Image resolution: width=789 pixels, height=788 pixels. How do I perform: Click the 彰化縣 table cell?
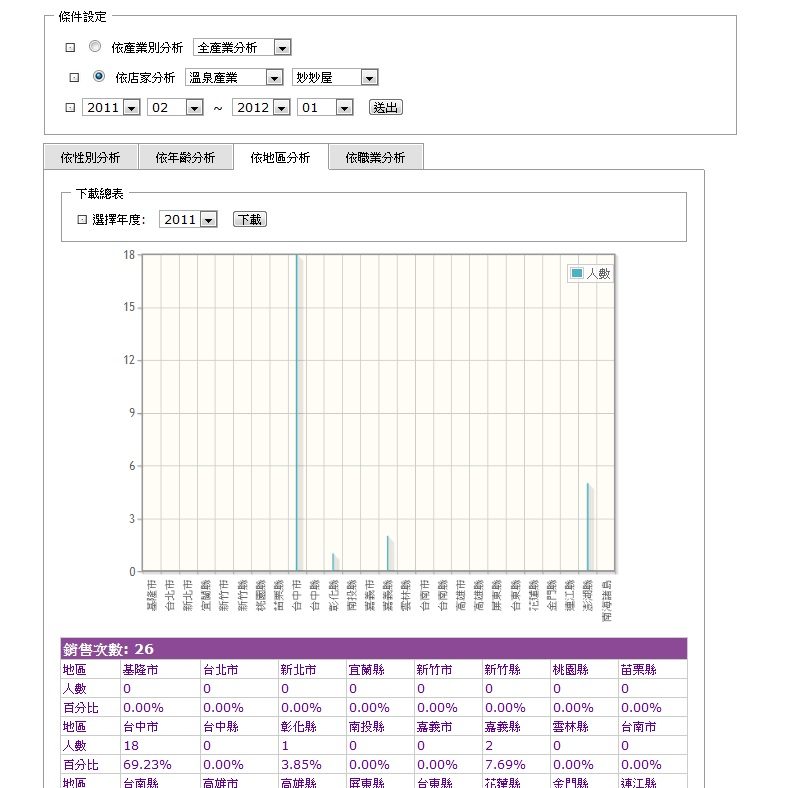(312, 727)
